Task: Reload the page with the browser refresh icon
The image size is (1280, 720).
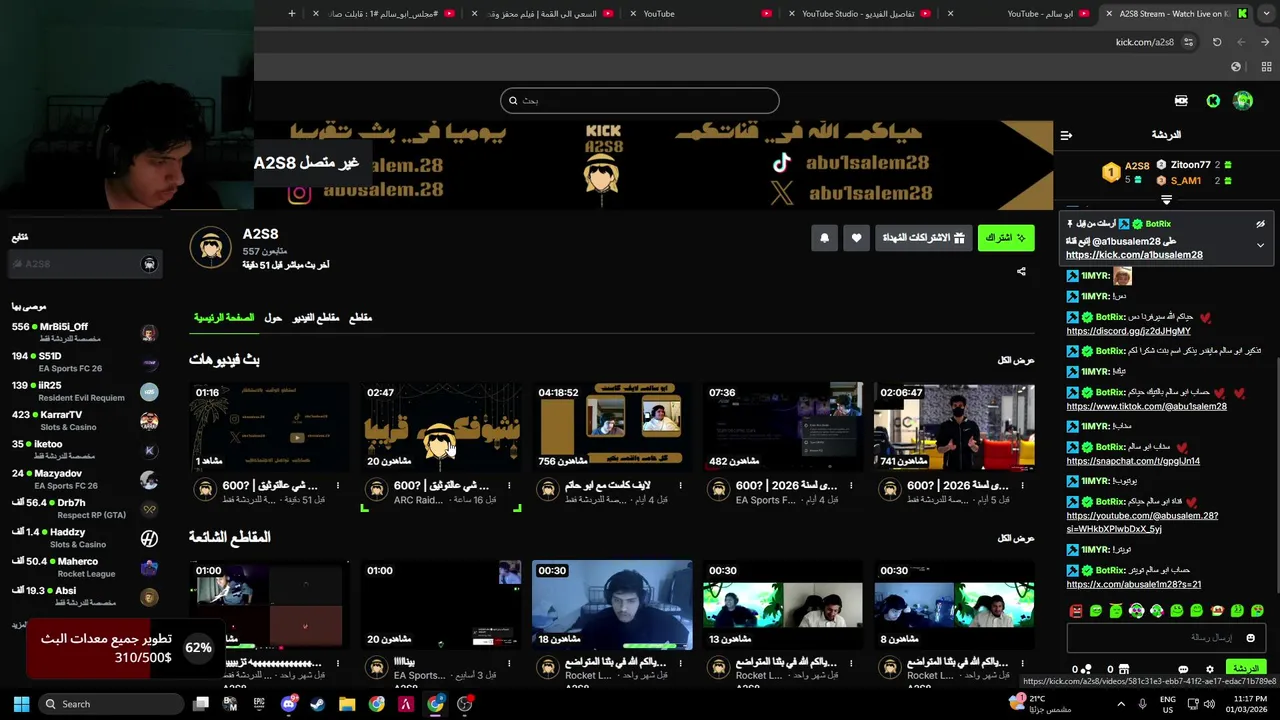Action: click(1217, 42)
